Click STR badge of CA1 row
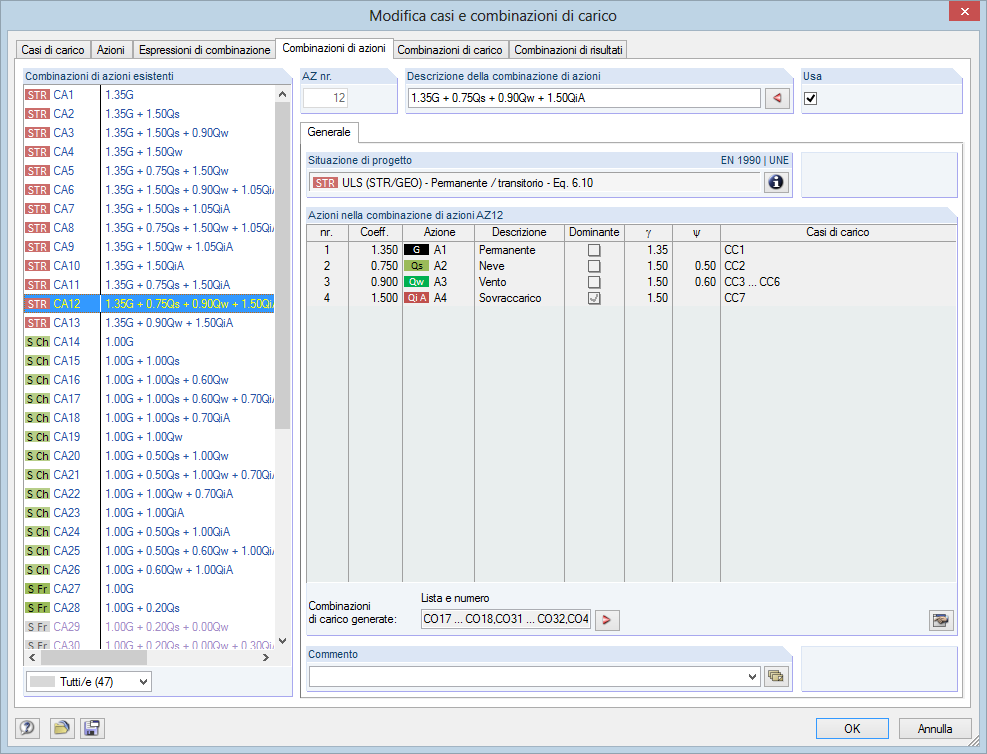 [37, 95]
